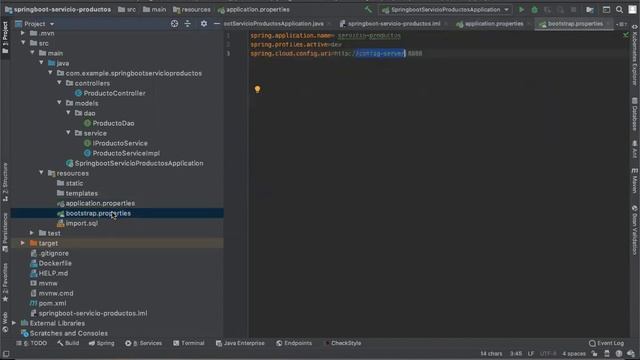Expand the .mvn folder
640x360 pixels.
23,33
